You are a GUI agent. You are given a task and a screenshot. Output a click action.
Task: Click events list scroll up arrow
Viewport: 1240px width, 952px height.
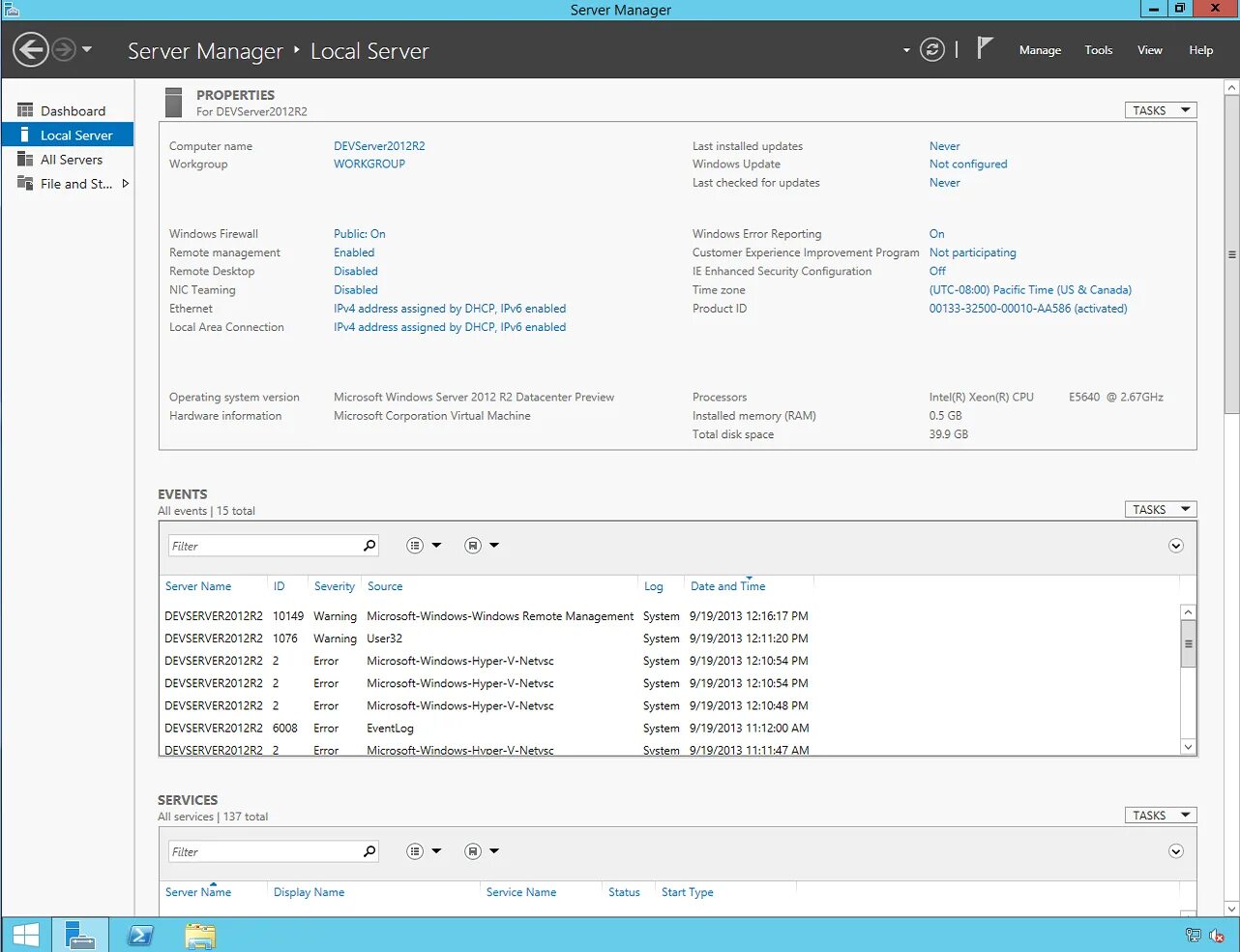[x=1188, y=612]
